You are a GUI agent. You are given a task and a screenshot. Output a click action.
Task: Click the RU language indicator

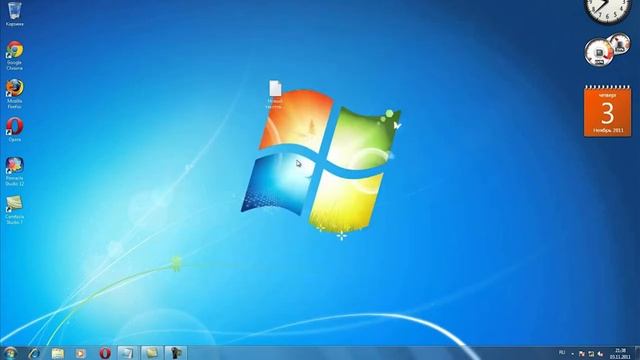(x=562, y=353)
